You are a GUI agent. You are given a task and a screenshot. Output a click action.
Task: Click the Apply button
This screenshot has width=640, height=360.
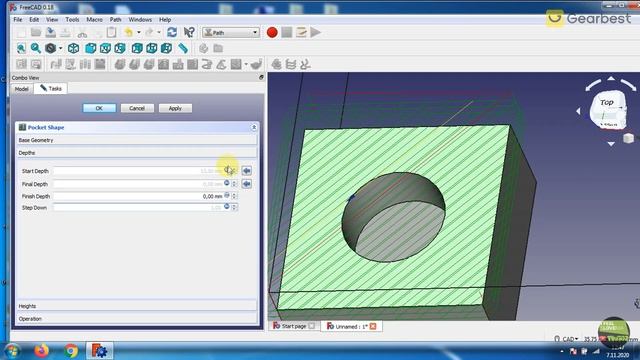click(x=175, y=108)
